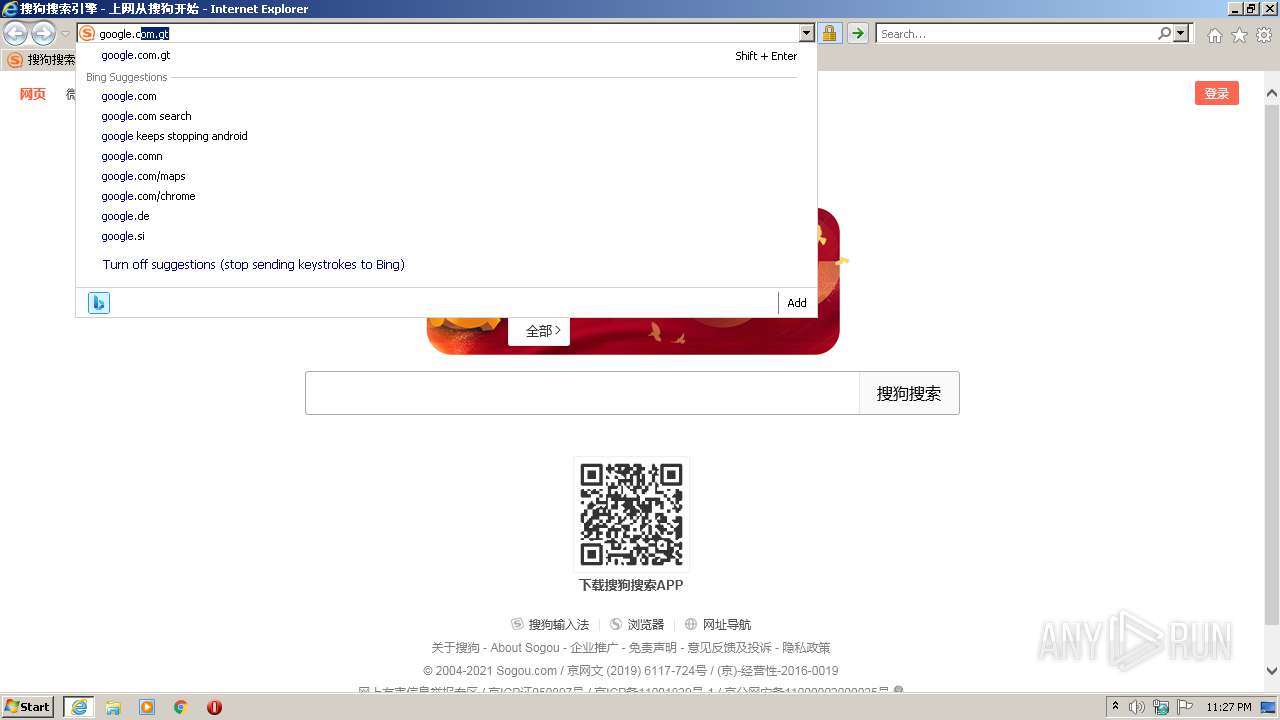Select the google.de suggestion
Viewport: 1280px width, 720px height.
pyautogui.click(x=446, y=216)
